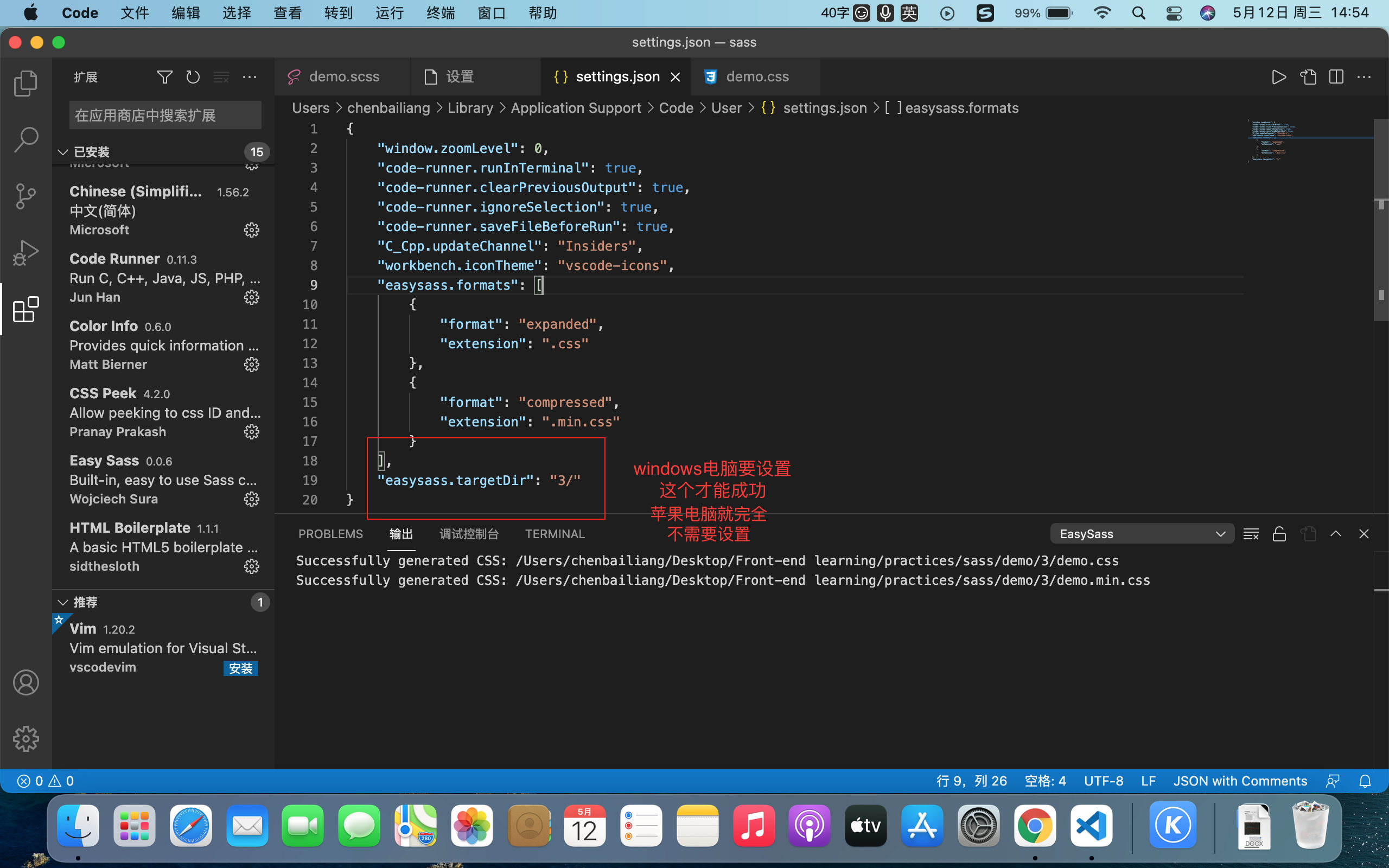This screenshot has width=1389, height=868.
Task: Switch to the 设置 settings tab
Action: point(475,77)
